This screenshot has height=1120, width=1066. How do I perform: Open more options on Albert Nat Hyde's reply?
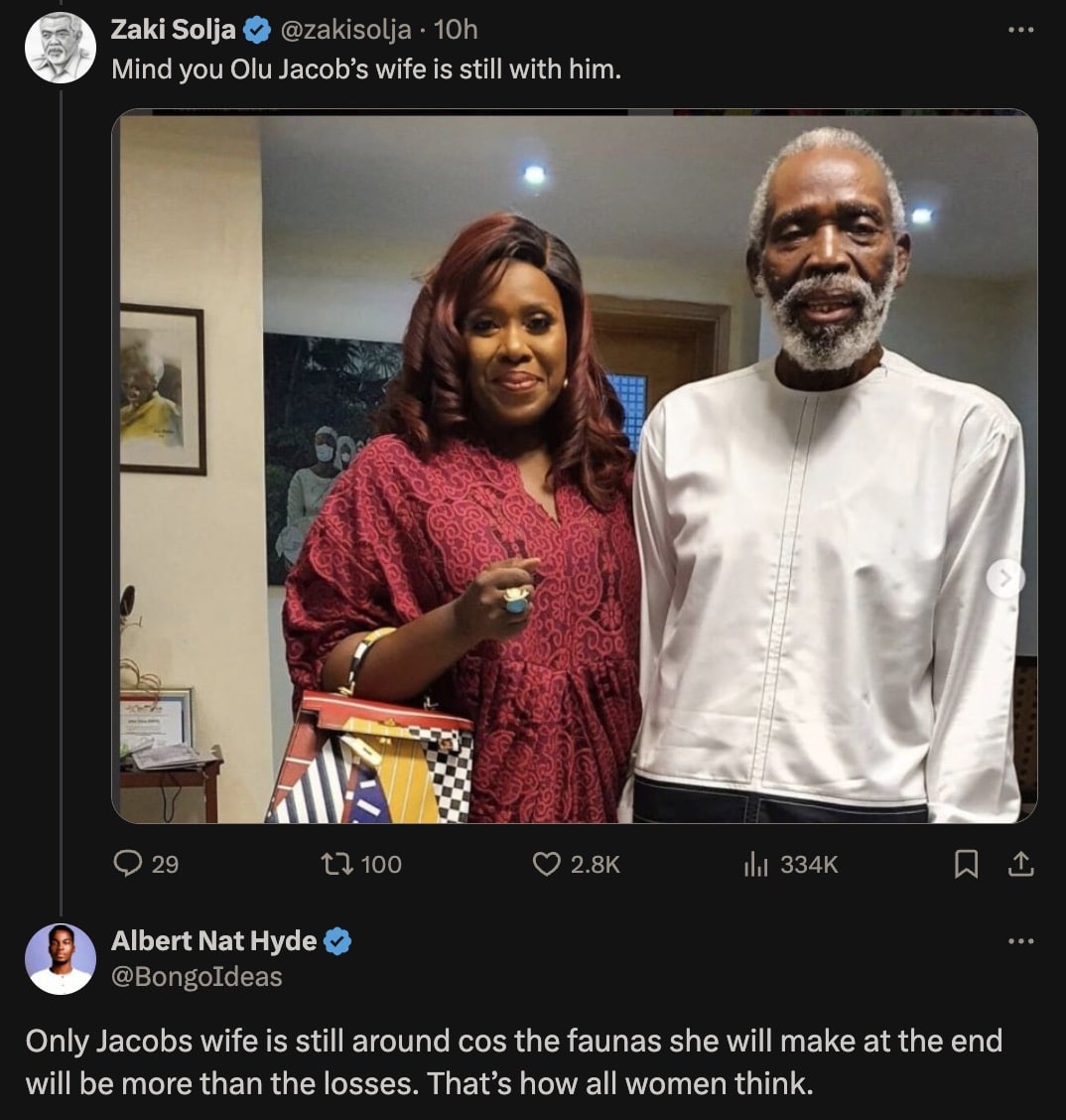tap(1020, 940)
